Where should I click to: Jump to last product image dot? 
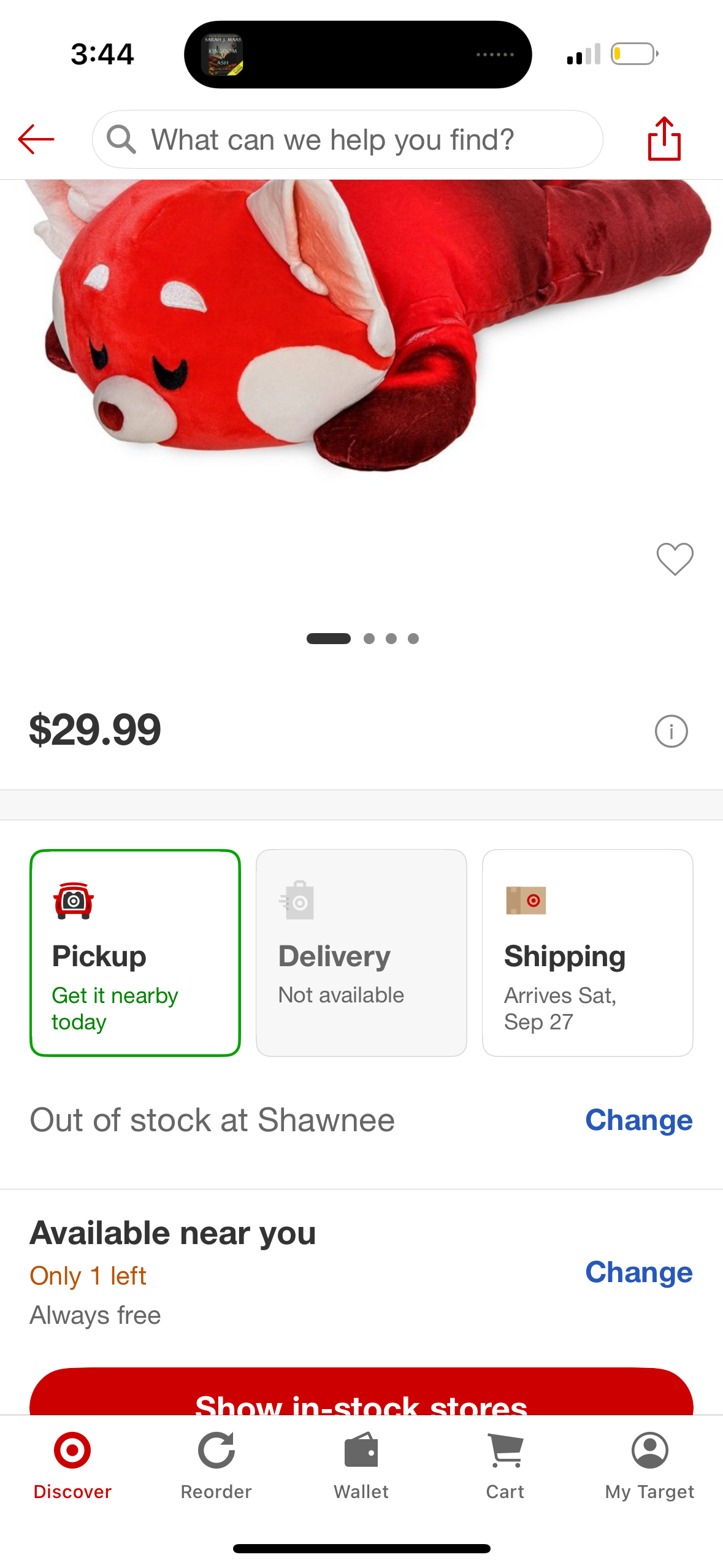(x=413, y=639)
